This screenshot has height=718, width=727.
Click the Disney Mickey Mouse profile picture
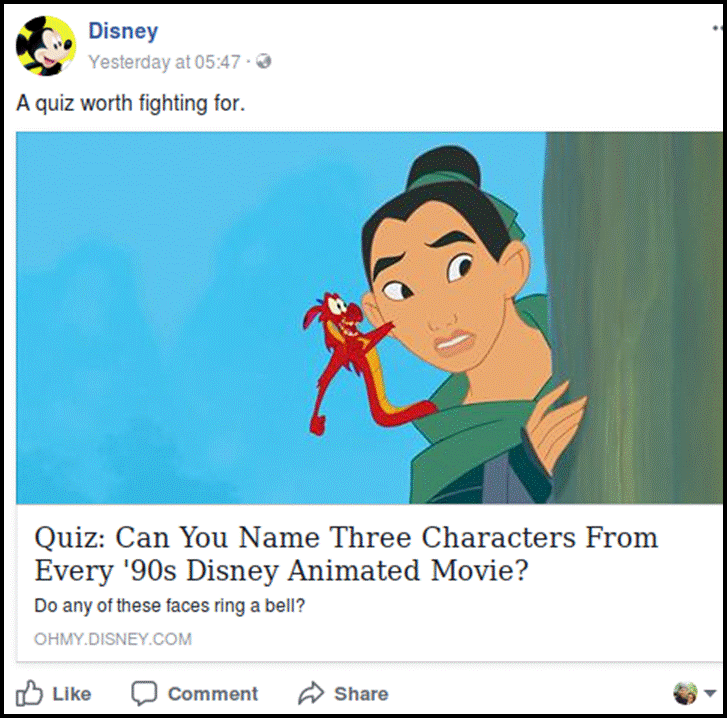click(46, 45)
